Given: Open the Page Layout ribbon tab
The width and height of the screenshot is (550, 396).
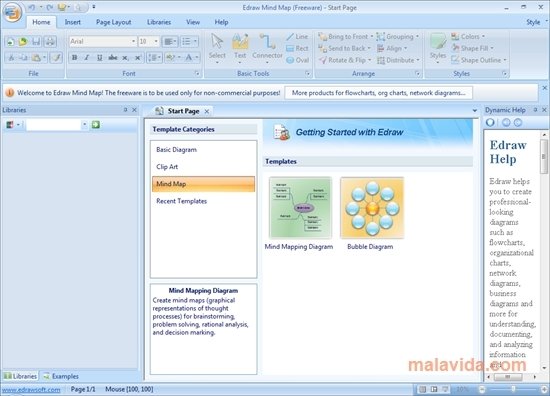Looking at the screenshot, I should click(x=114, y=22).
